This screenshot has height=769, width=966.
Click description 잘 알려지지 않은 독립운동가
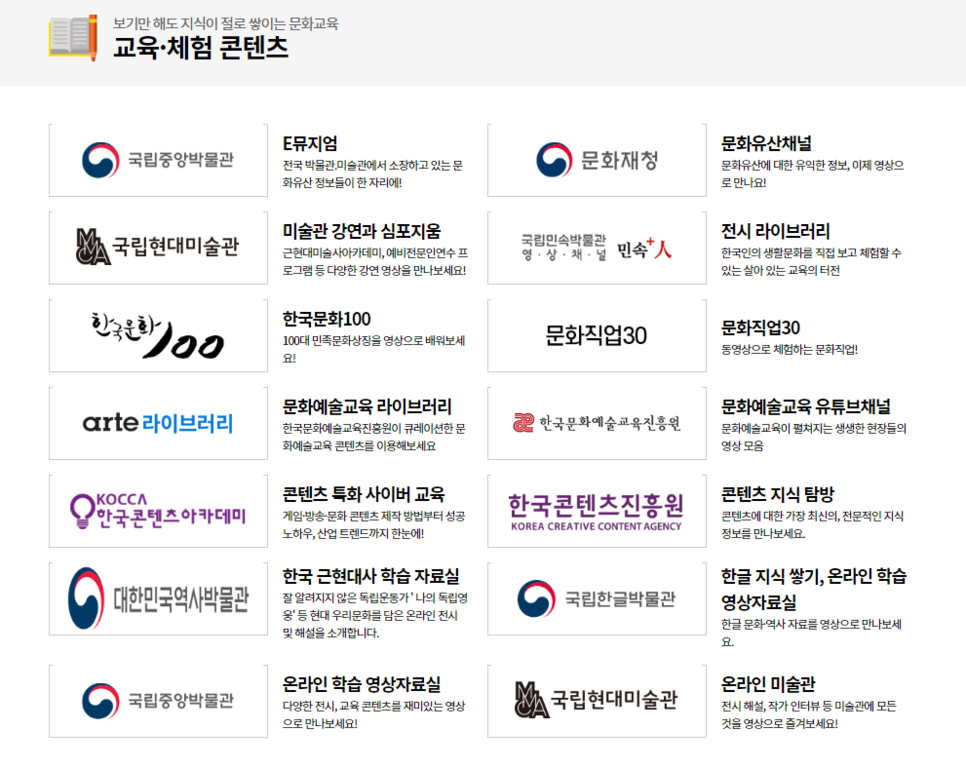375,615
